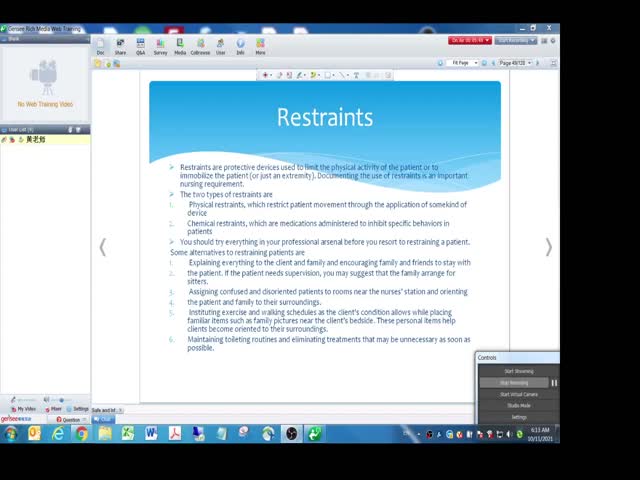Open Google Chrome from the taskbar
The width and height of the screenshot is (640, 480).
[81, 433]
